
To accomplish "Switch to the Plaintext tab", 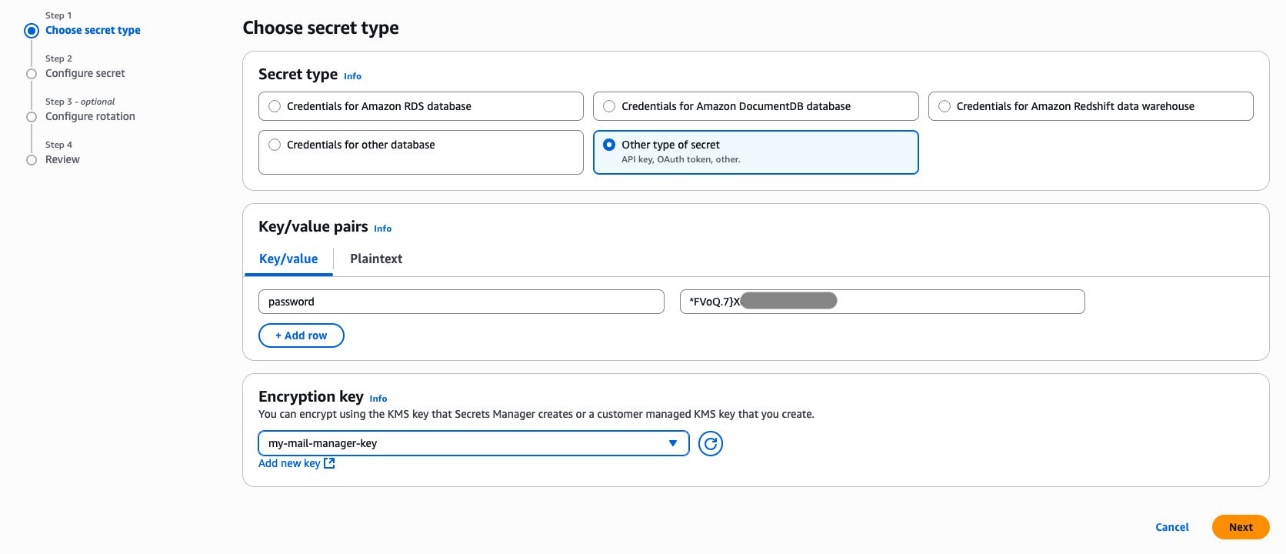I will (376, 259).
